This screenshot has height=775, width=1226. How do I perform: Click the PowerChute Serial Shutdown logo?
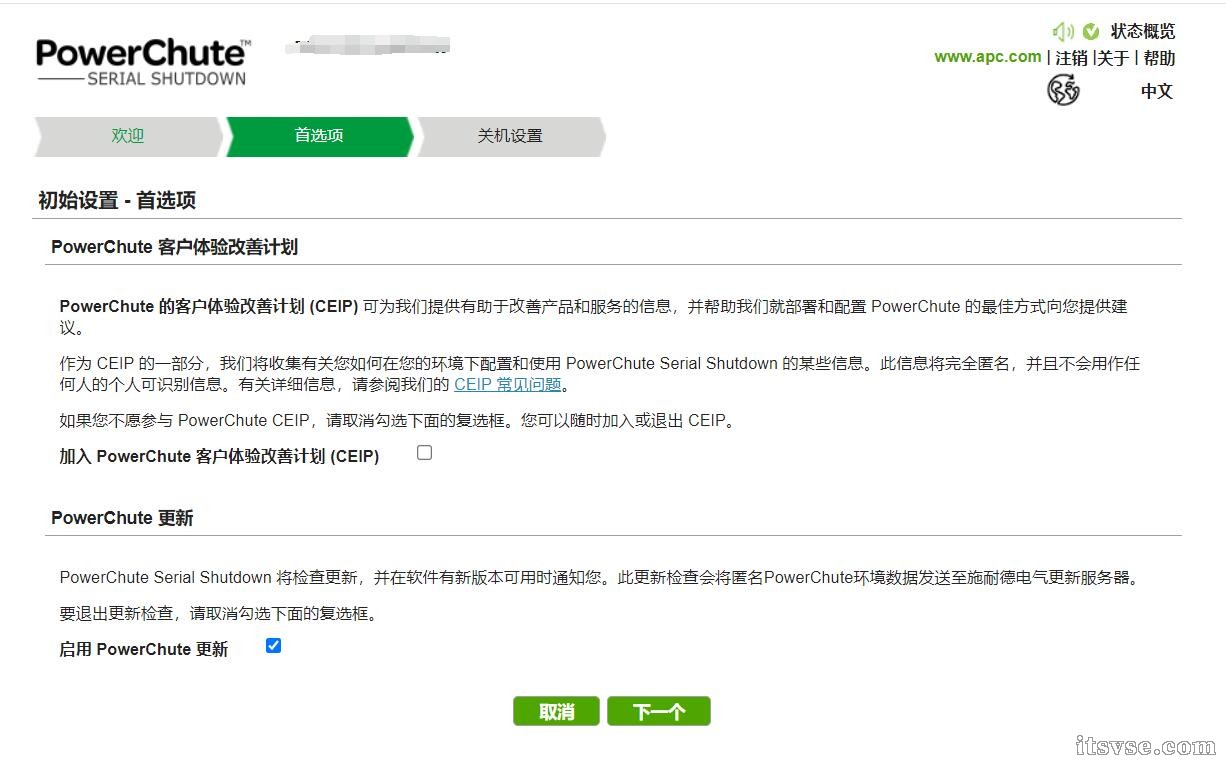point(142,62)
